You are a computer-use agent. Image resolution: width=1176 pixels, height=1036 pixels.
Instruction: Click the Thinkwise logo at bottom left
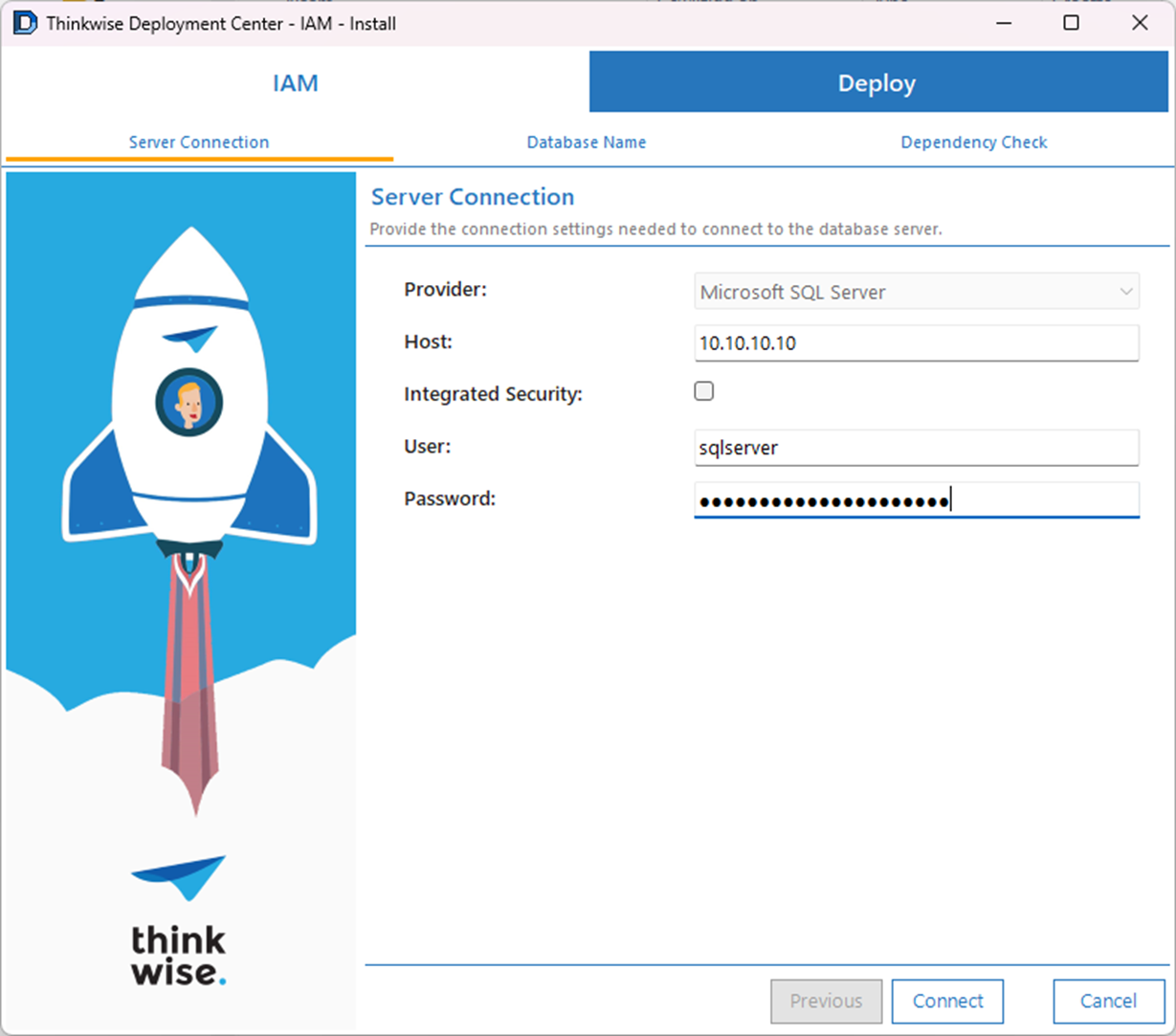(179, 920)
